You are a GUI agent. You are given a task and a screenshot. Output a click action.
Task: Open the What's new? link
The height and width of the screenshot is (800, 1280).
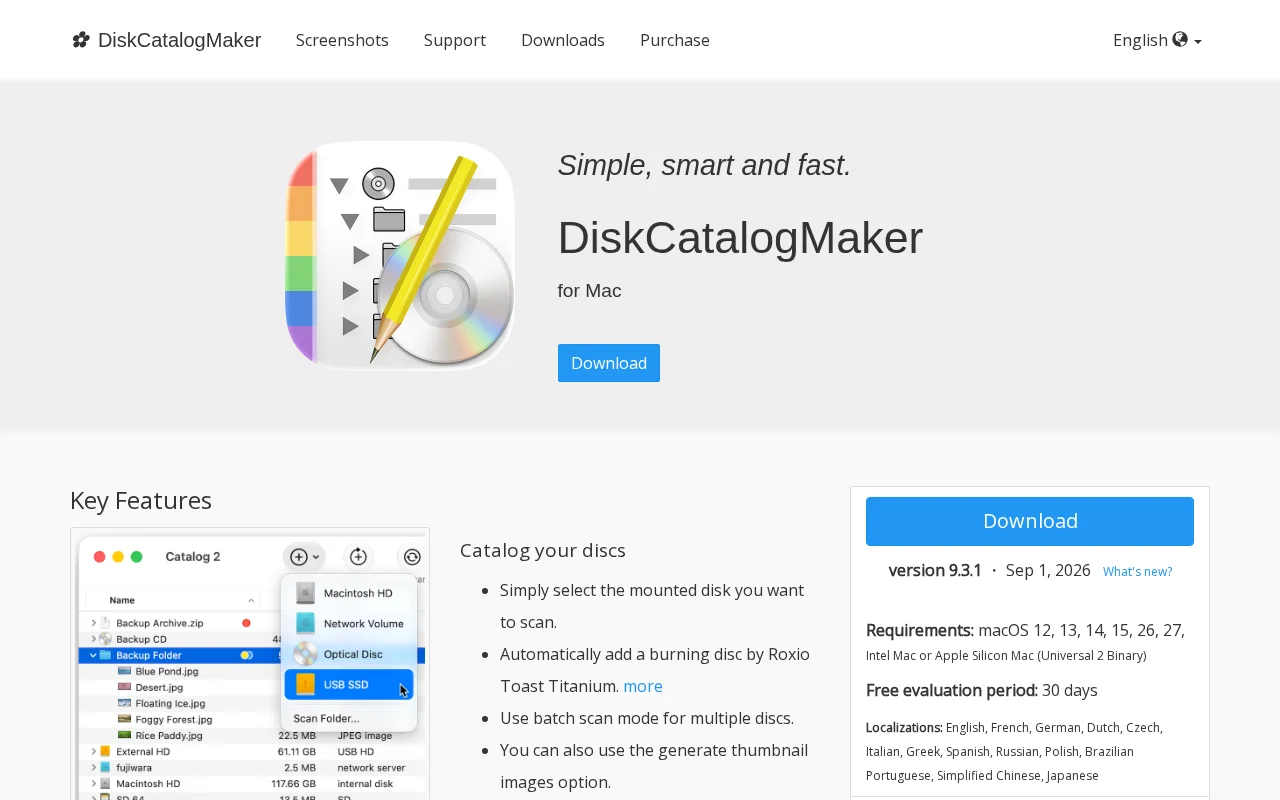(x=1138, y=572)
